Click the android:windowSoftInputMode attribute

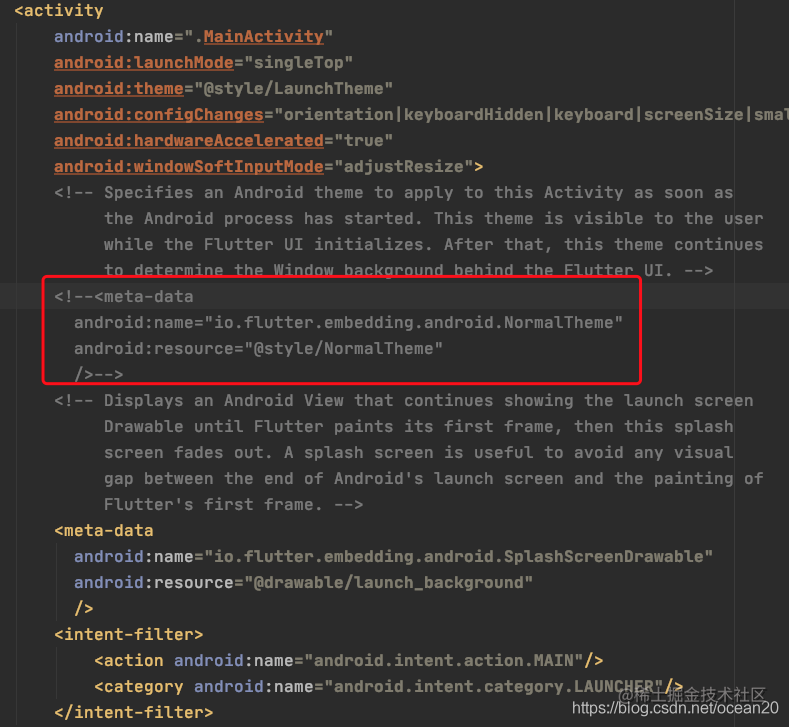point(189,167)
